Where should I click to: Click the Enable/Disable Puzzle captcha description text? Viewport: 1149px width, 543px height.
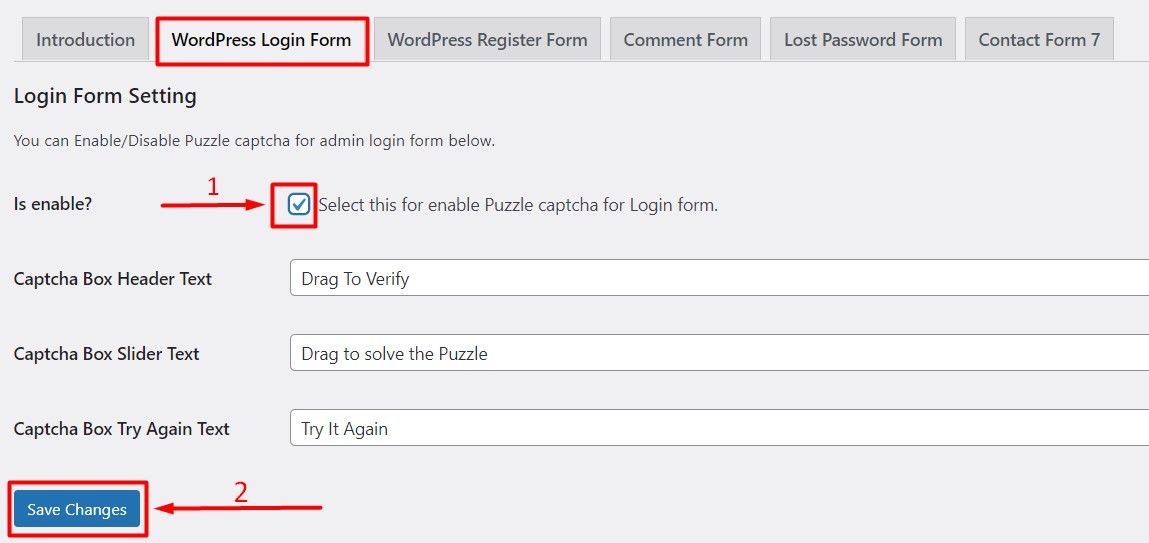(x=254, y=140)
